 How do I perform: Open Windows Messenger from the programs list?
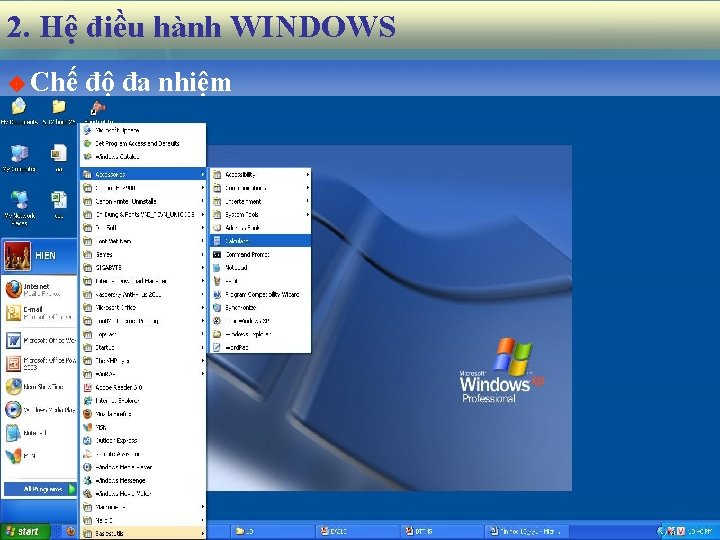pos(143,480)
